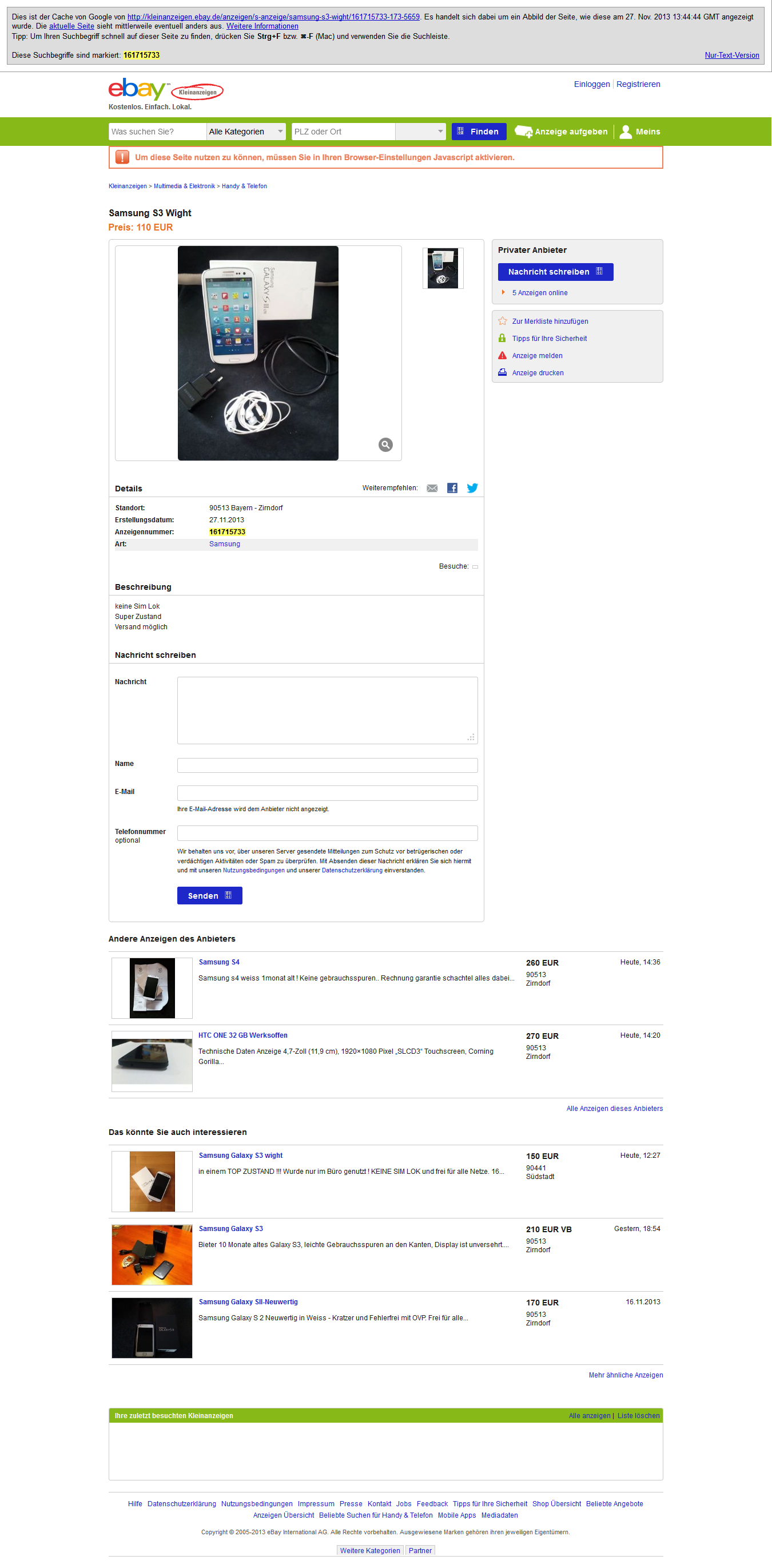Click the Nachricht message text area
772x1568 pixels.
coord(327,710)
